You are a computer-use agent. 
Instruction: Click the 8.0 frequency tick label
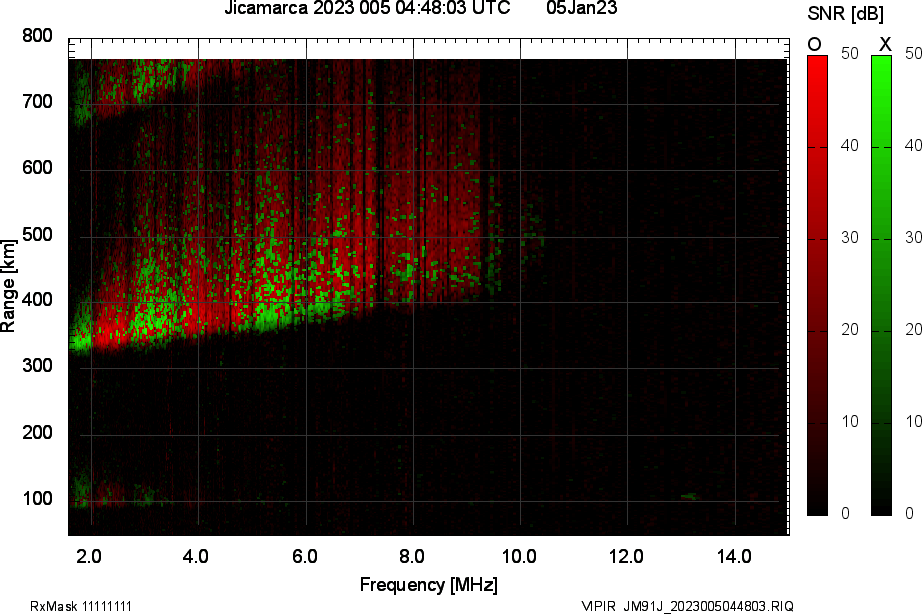[x=412, y=556]
